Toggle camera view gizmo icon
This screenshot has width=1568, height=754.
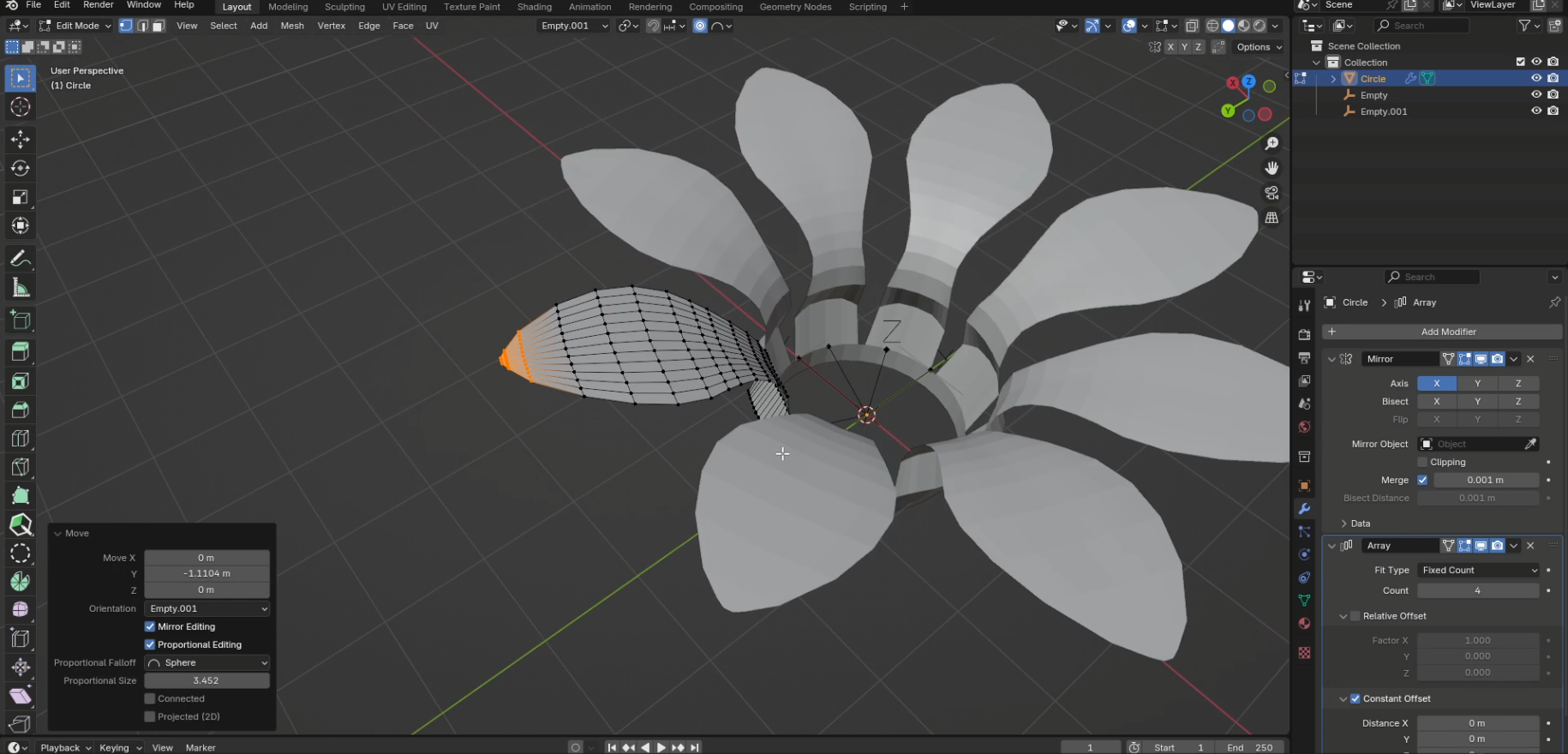point(1272,193)
